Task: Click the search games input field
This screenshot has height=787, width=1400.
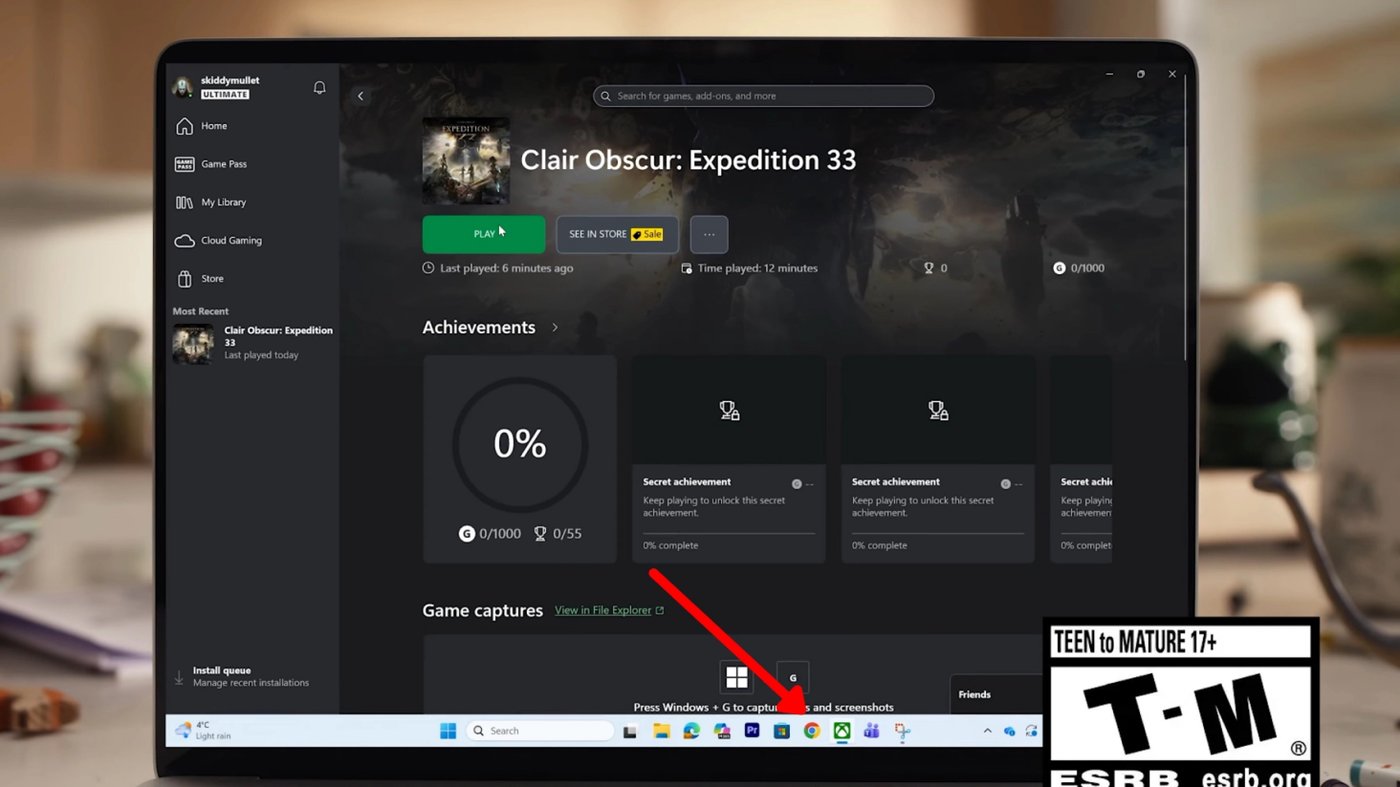Action: [x=763, y=95]
